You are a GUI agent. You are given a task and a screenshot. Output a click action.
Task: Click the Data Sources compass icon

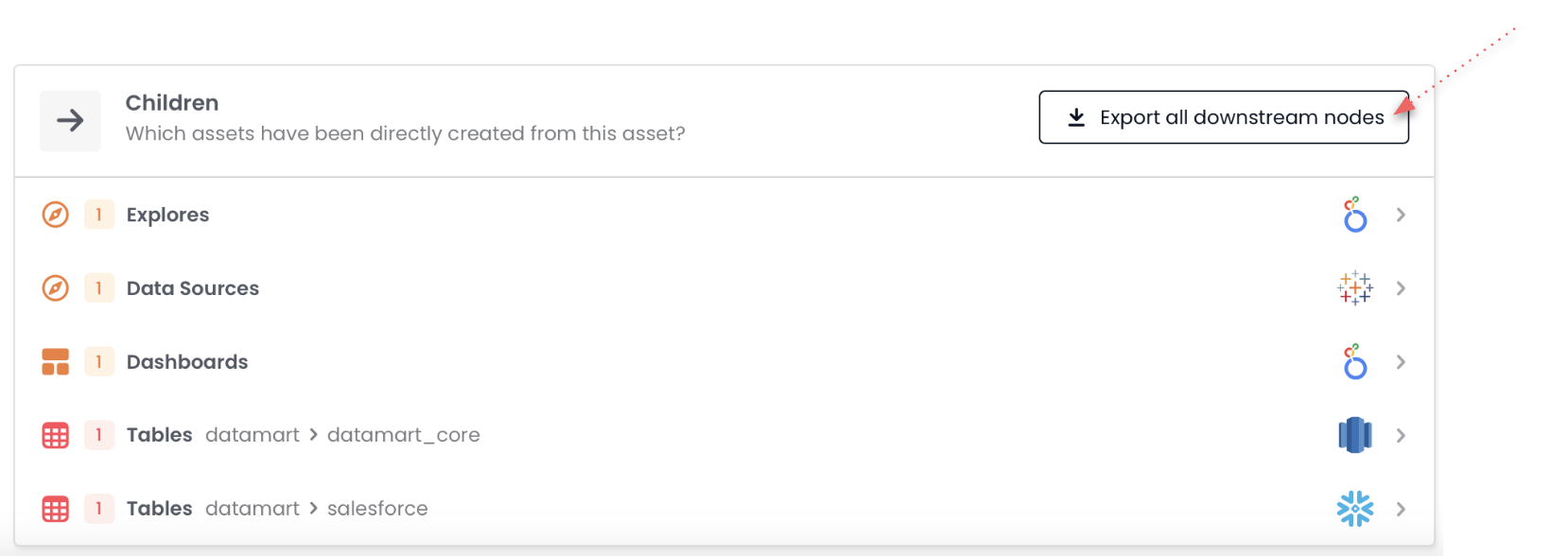coord(56,287)
